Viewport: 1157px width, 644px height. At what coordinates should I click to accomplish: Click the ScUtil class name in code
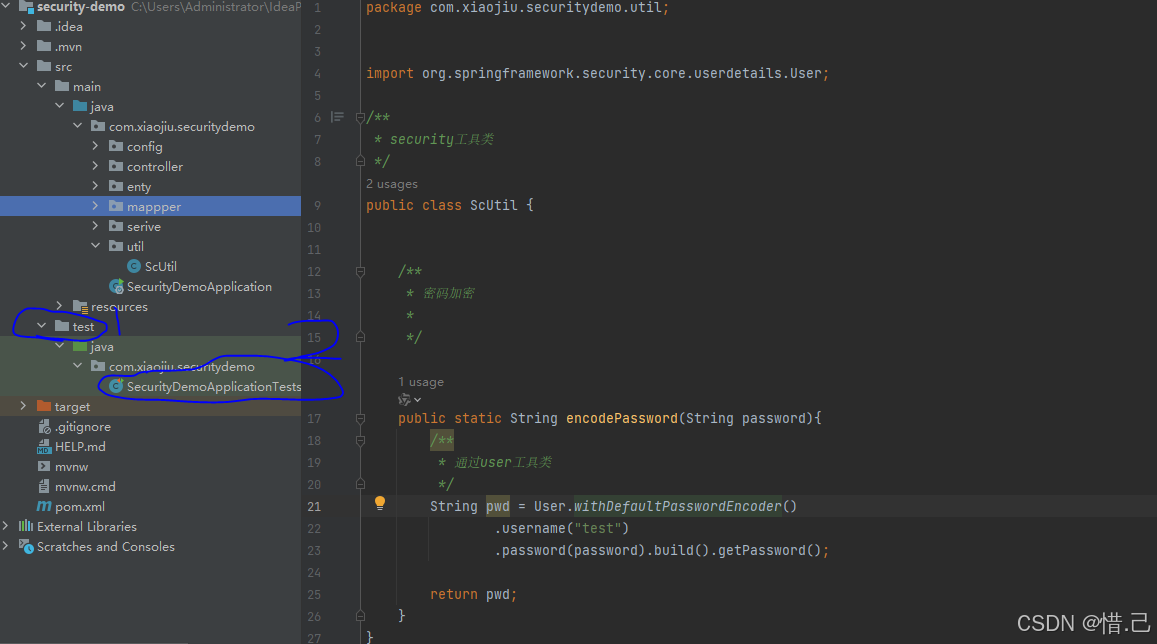tap(494, 205)
